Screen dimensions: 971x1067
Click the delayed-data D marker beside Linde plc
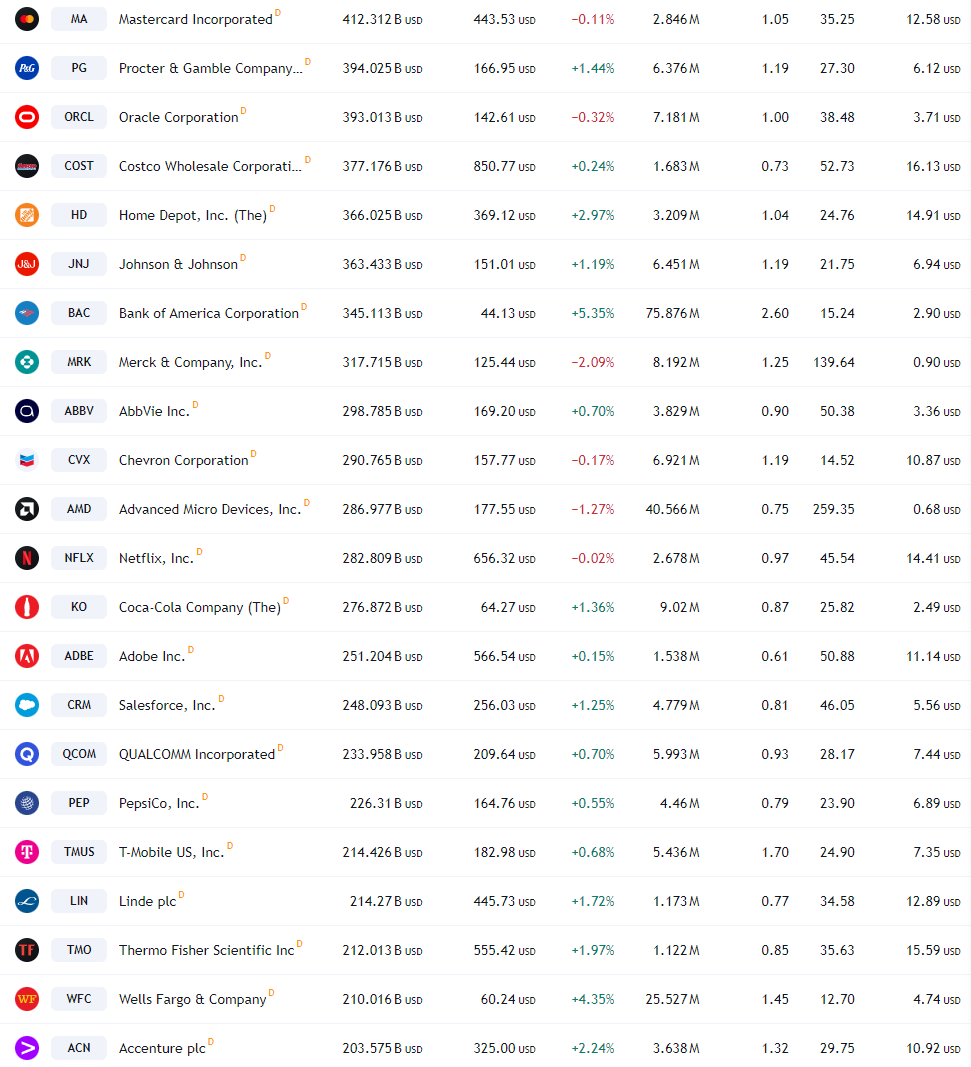coord(181,895)
